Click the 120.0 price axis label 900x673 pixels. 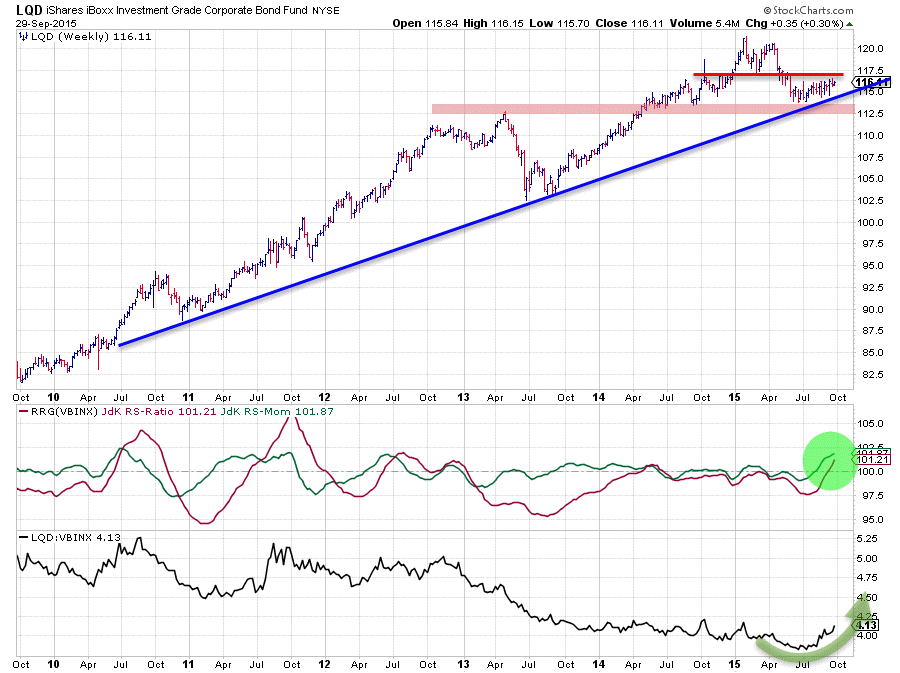click(x=870, y=48)
